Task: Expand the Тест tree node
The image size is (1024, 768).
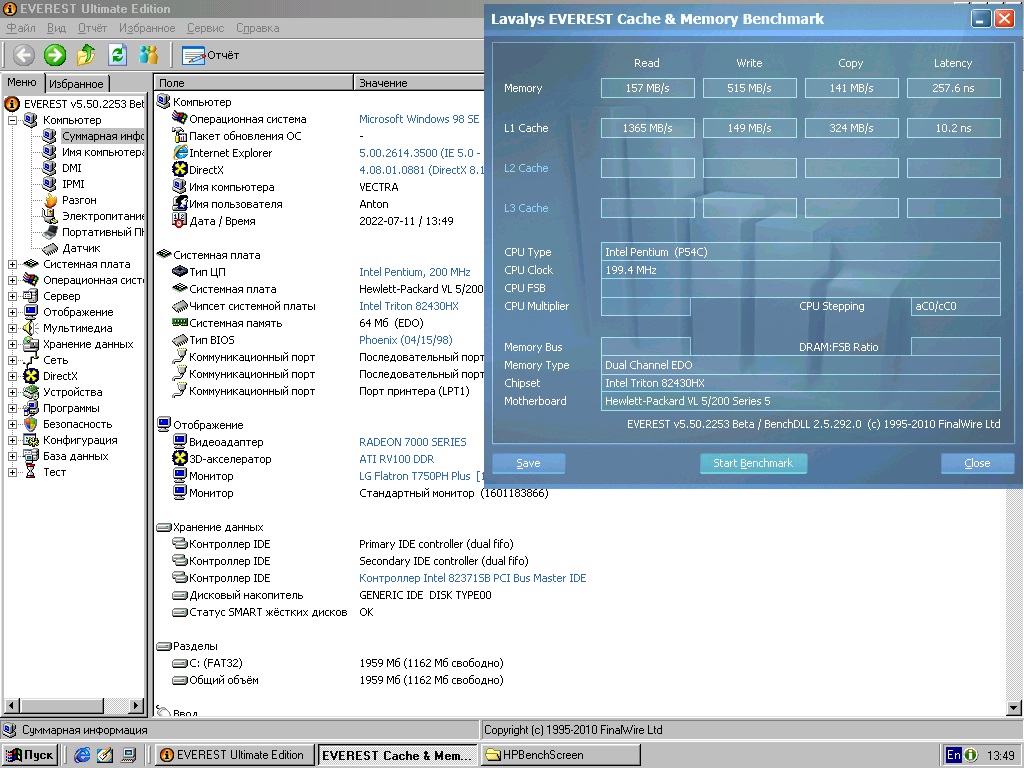Action: [x=13, y=472]
